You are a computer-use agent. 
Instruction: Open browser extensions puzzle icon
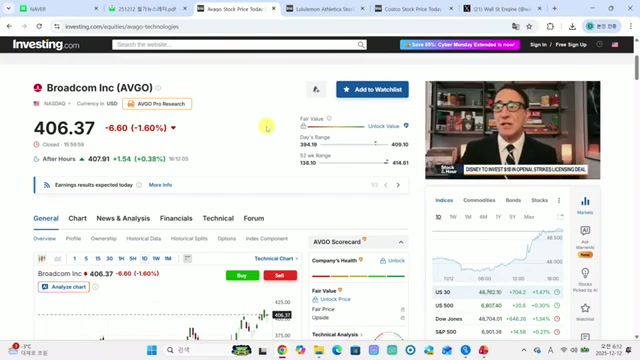pos(550,27)
